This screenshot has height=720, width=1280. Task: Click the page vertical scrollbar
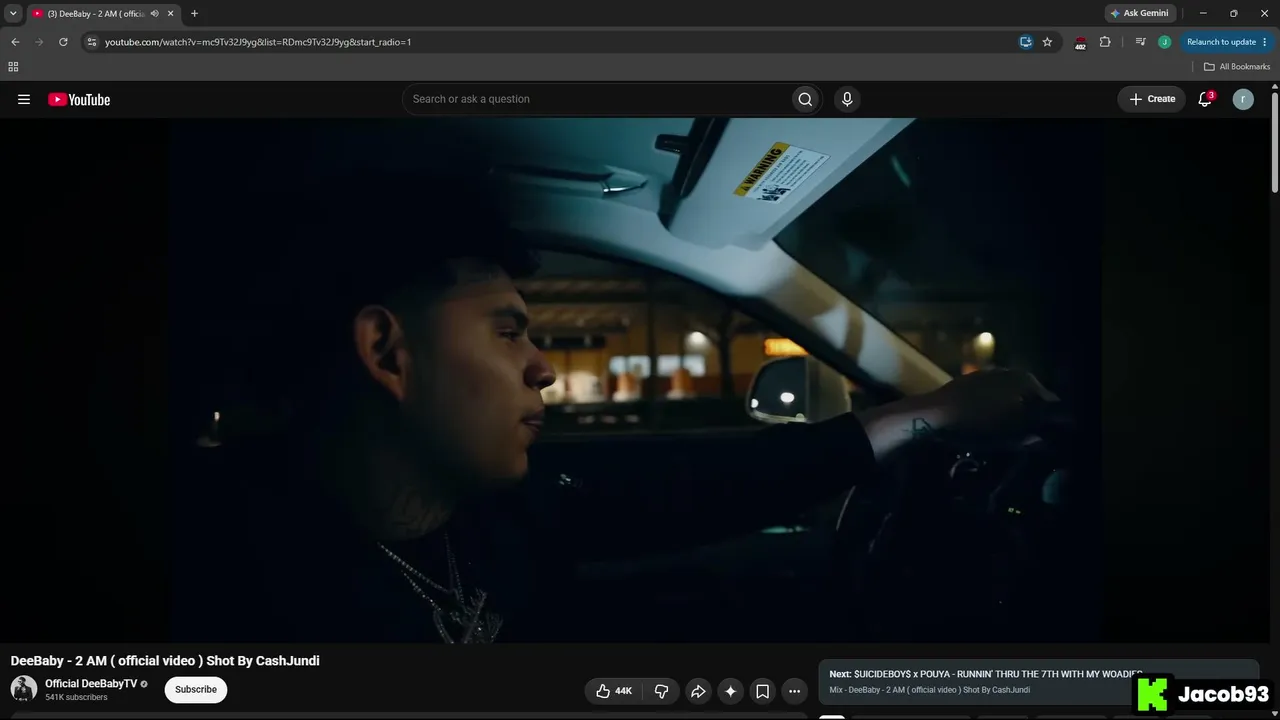tap(1274, 140)
